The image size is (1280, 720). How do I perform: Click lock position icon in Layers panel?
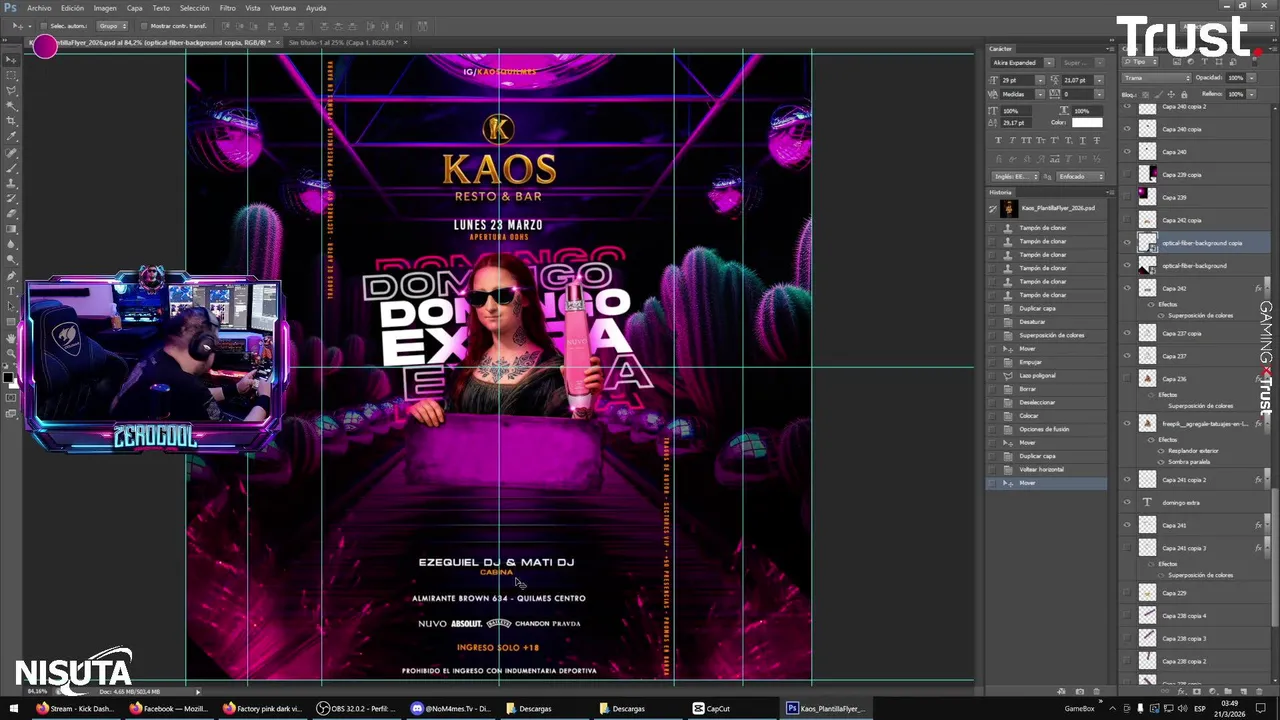click(x=1171, y=95)
